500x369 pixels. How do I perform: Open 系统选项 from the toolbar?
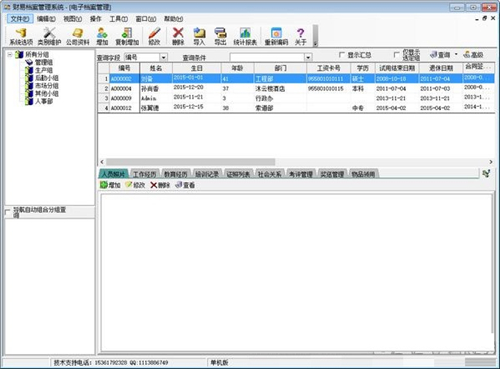[x=21, y=36]
